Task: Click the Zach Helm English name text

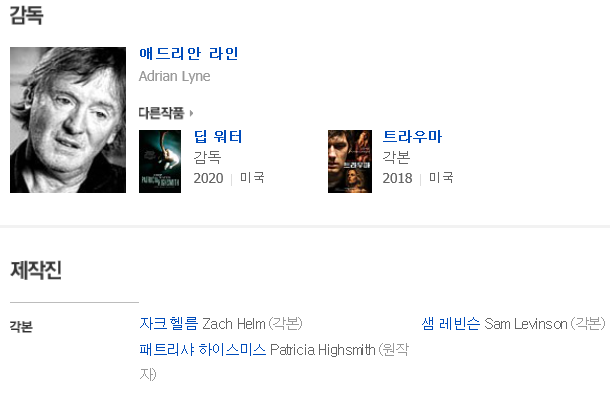Action: click(234, 324)
